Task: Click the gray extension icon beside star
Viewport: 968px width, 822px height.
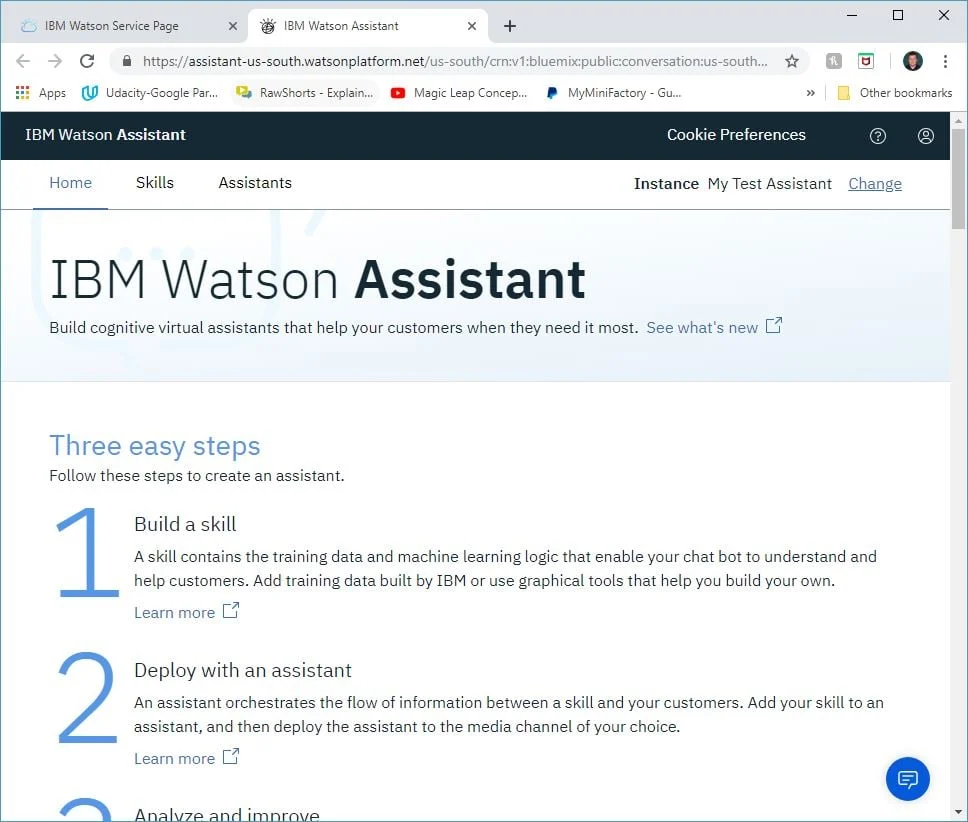Action: [x=833, y=60]
